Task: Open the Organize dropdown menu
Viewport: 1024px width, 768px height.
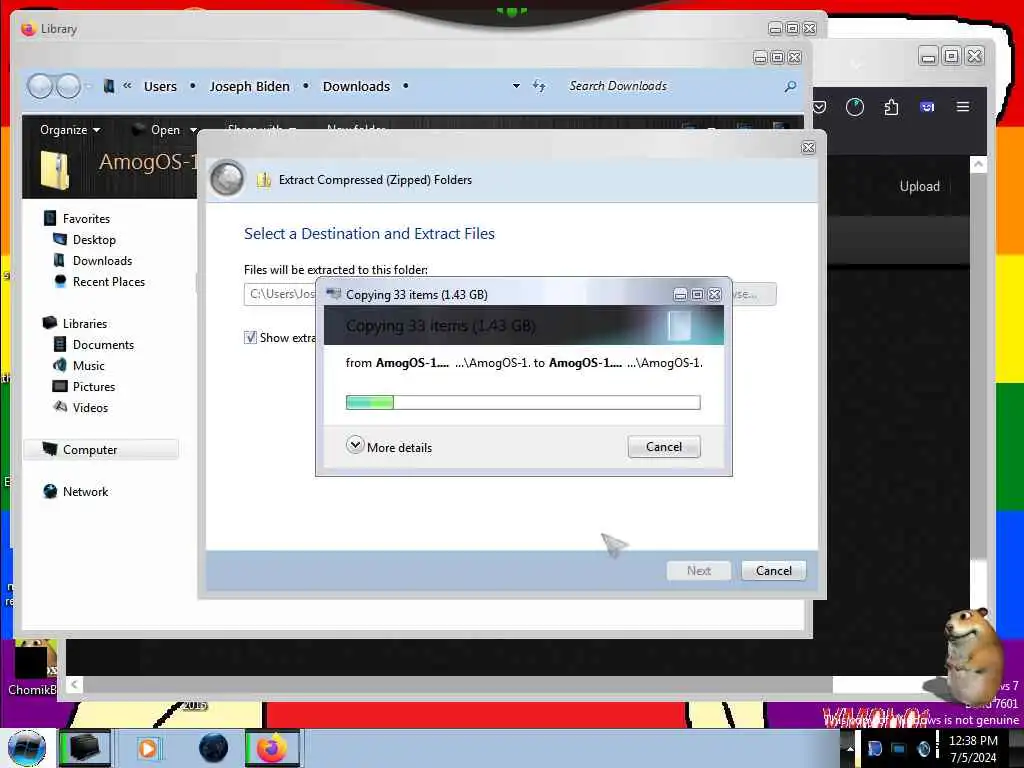Action: coord(70,129)
